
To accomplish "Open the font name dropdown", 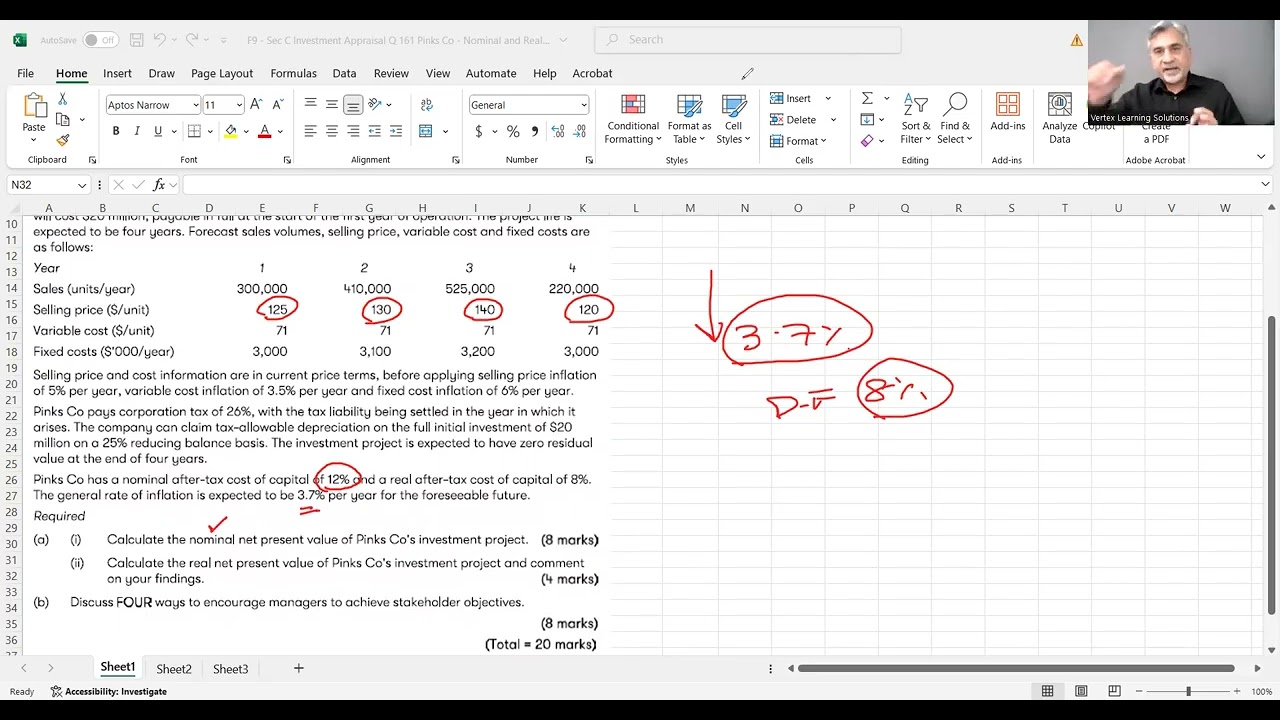I will (196, 105).
